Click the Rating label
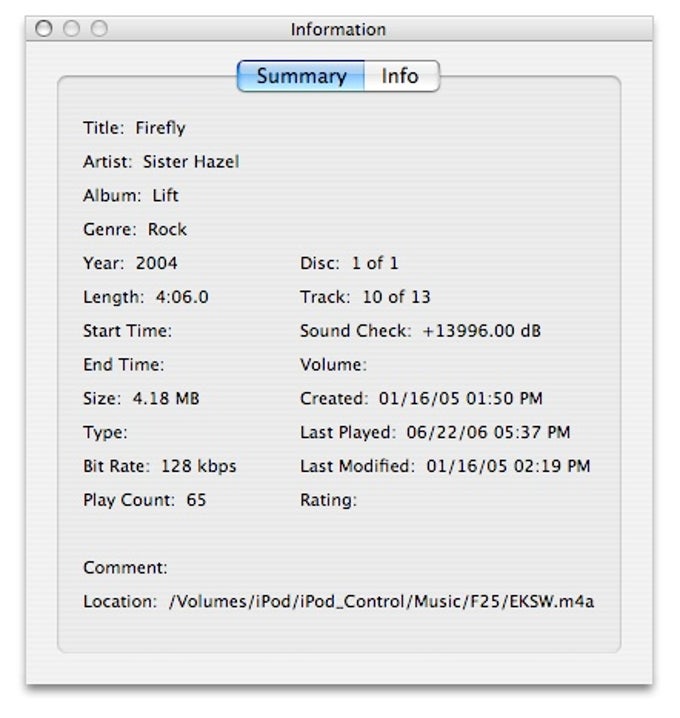This screenshot has height=718, width=680. [x=328, y=500]
